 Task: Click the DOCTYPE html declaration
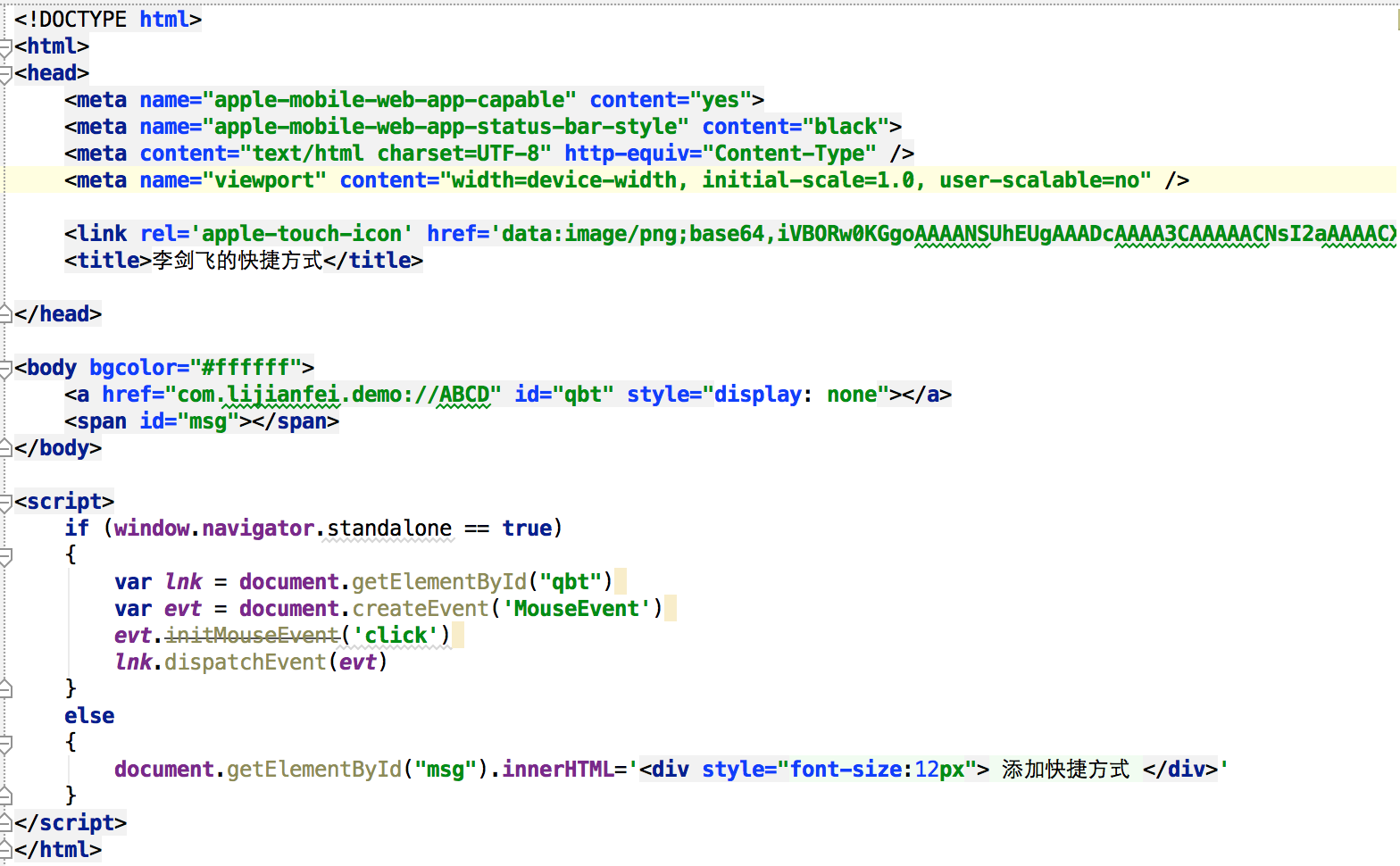click(108, 20)
